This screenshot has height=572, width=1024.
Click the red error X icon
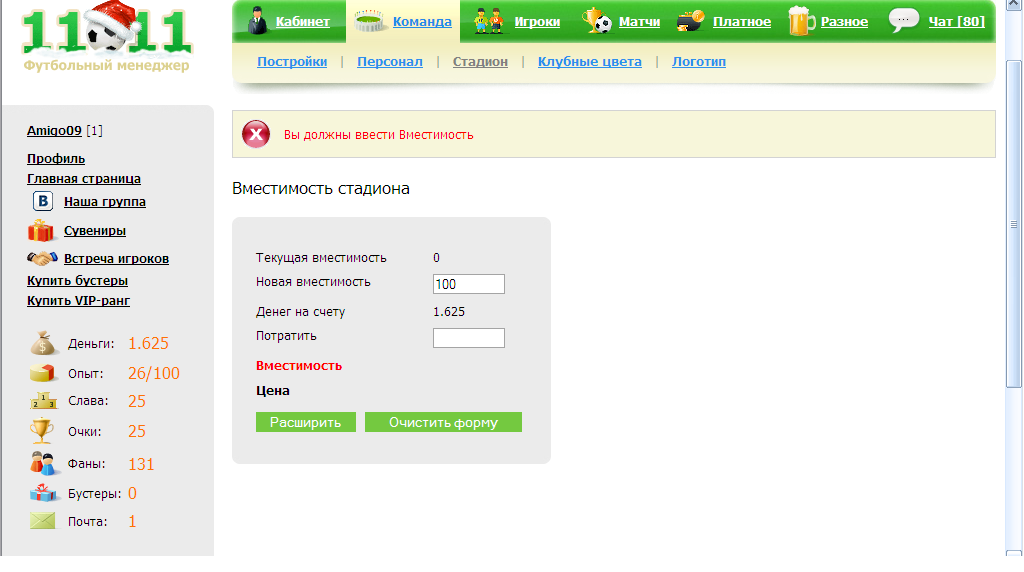click(x=256, y=135)
